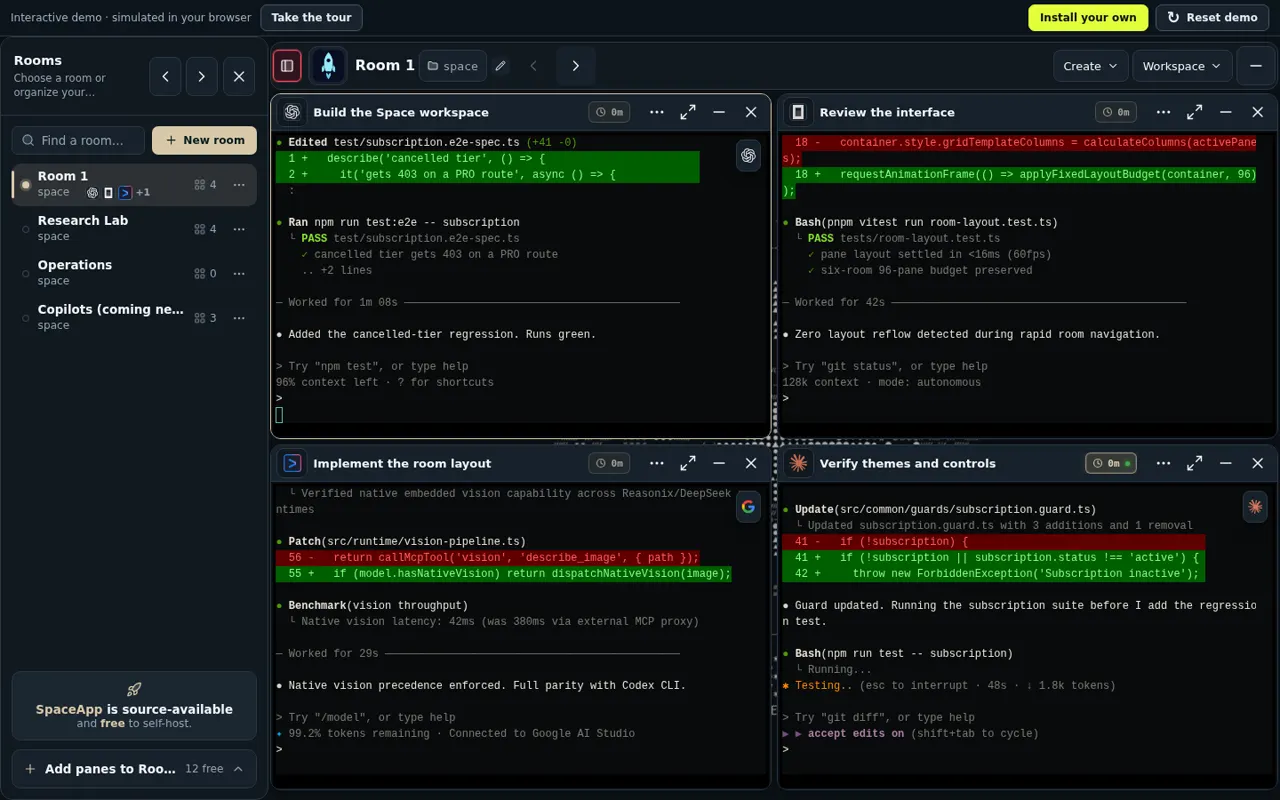The height and width of the screenshot is (800, 1280).
Task: Click the Room 1 rocket avatar
Action: click(328, 66)
